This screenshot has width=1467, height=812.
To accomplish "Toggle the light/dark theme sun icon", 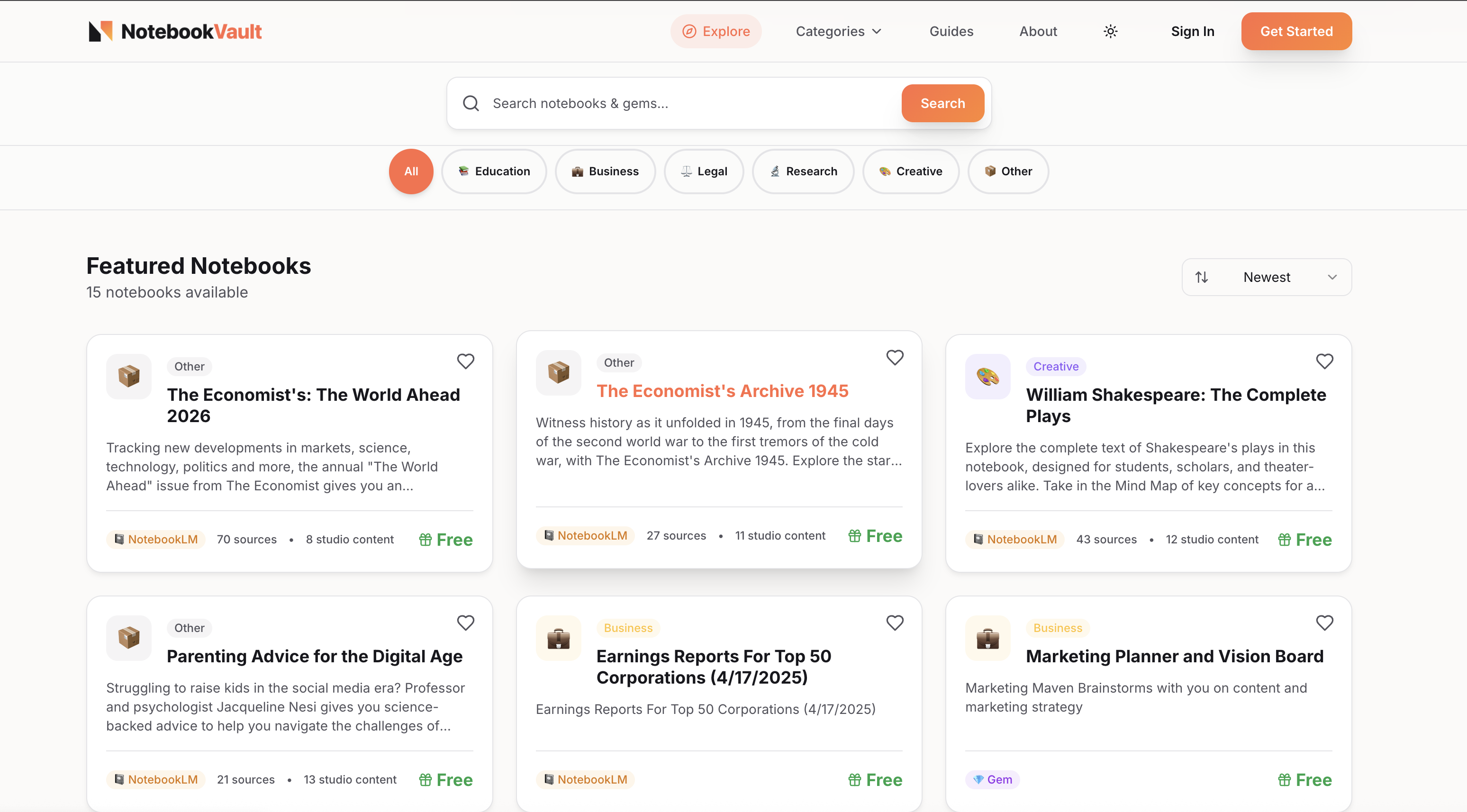I will coord(1110,31).
